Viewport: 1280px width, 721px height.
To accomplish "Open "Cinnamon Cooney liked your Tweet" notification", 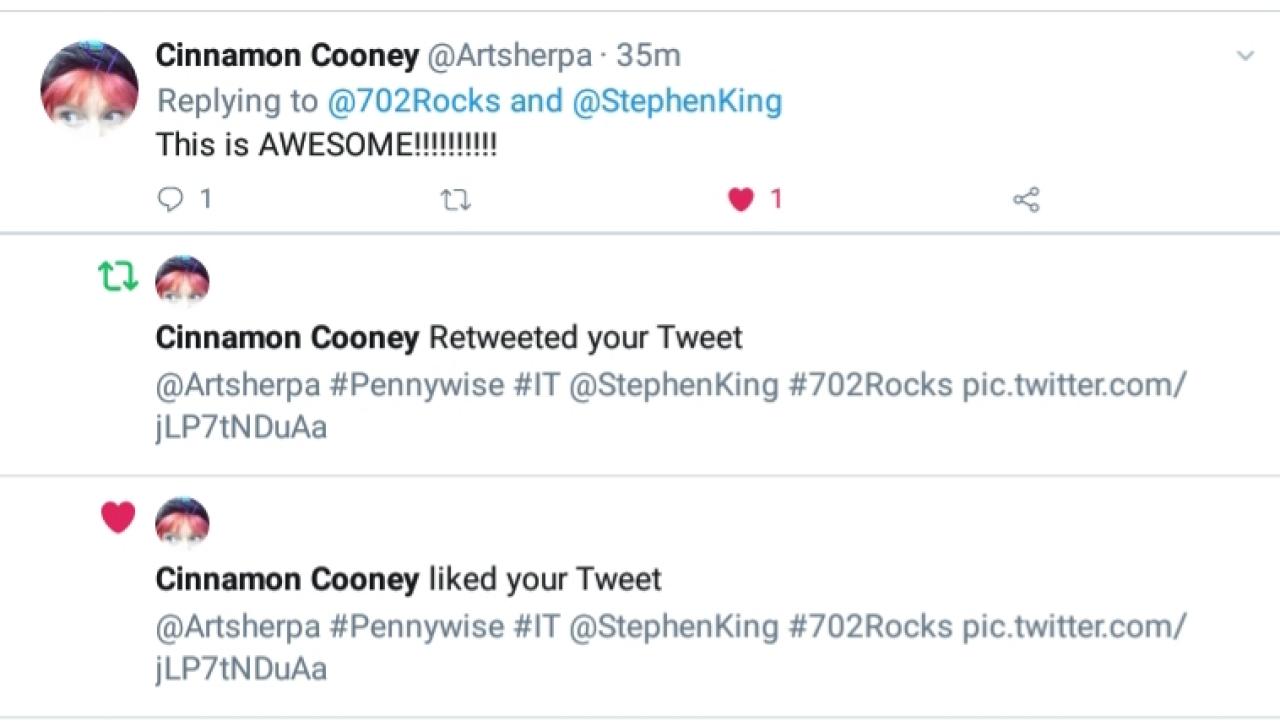I will [x=408, y=579].
